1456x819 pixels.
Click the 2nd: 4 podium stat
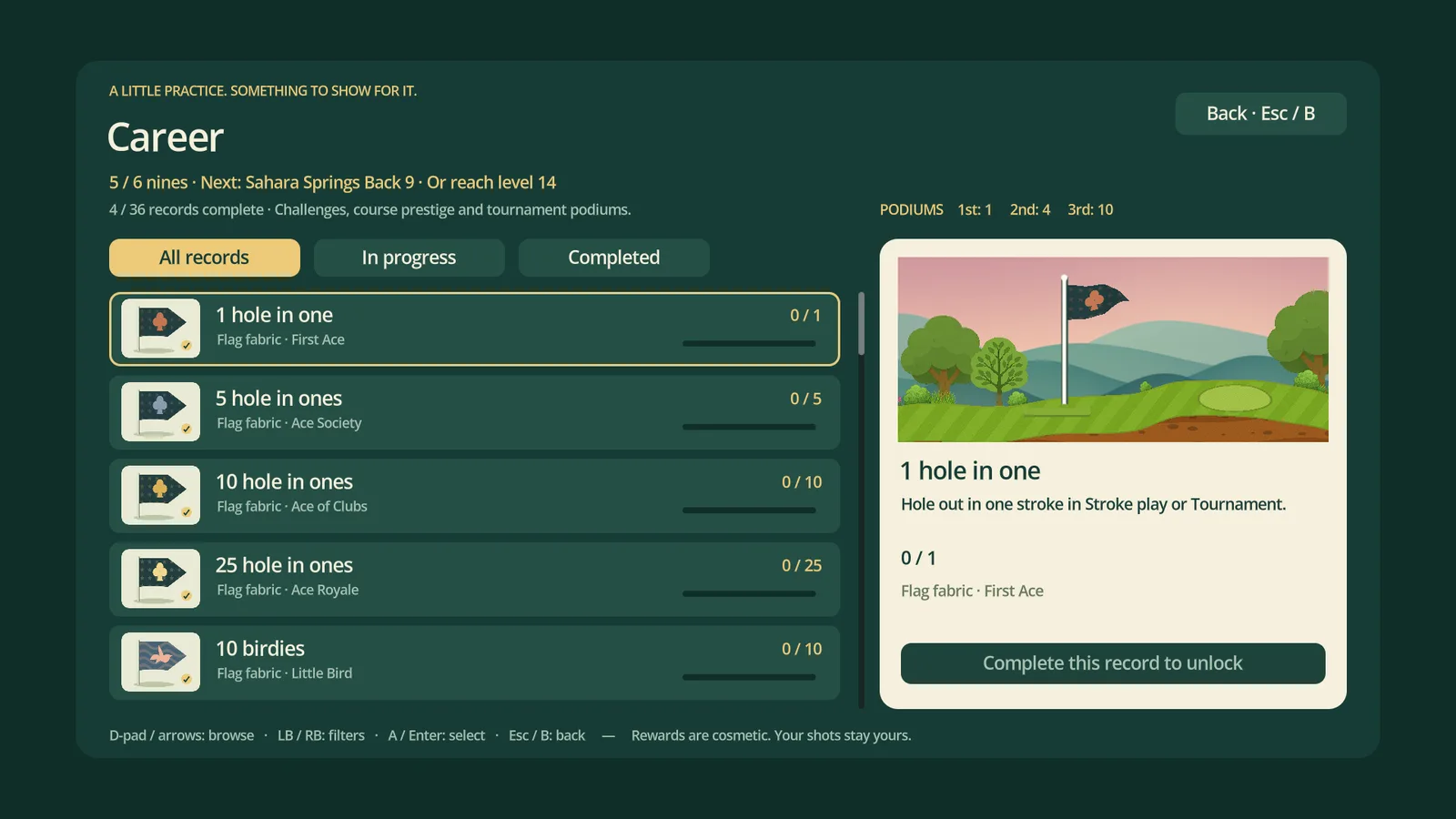[1030, 209]
